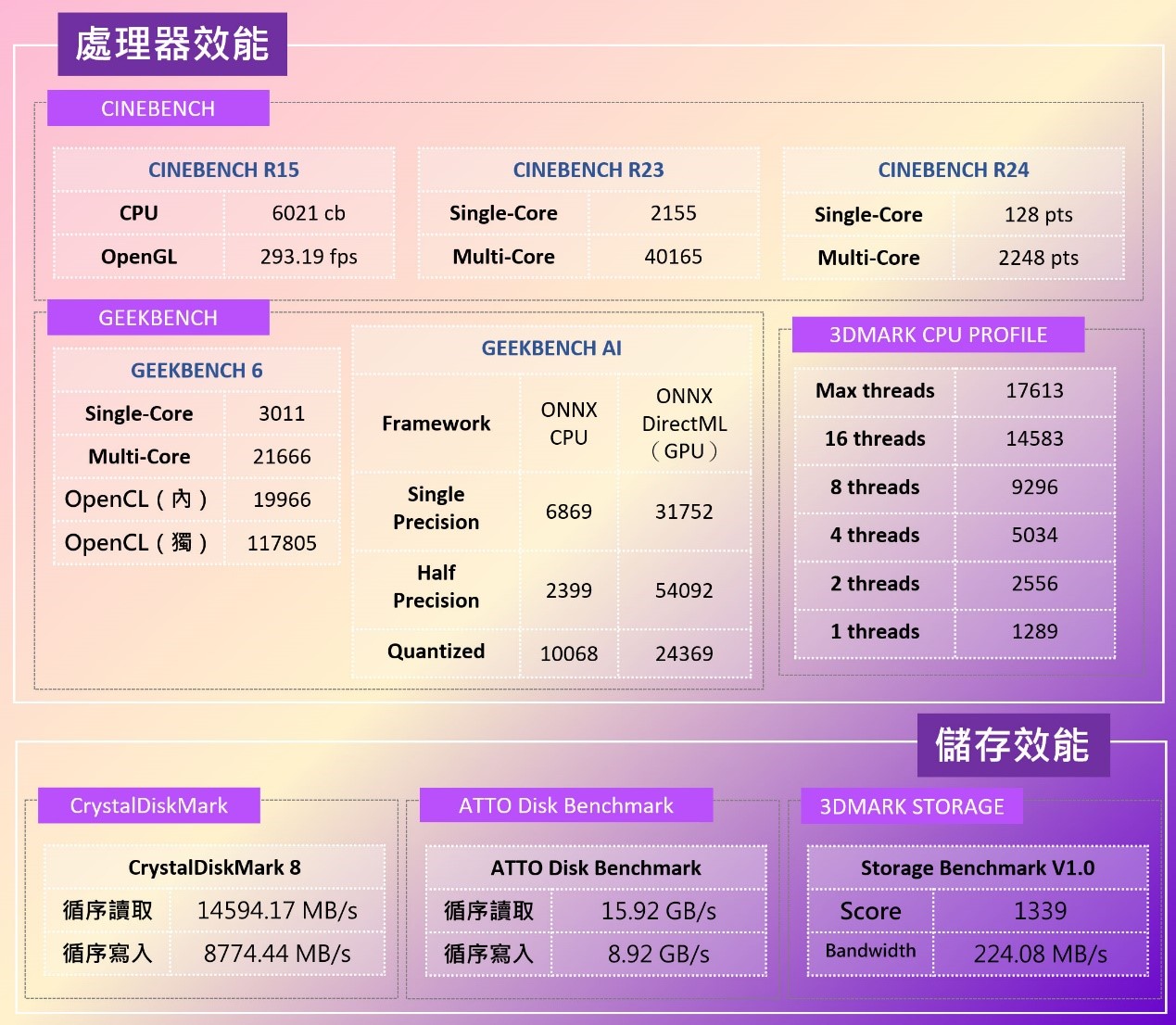Viewport: 1176px width, 1025px height.
Task: Click ATTO 循序寫入 value 8.92 GB/s
Action: point(659,954)
